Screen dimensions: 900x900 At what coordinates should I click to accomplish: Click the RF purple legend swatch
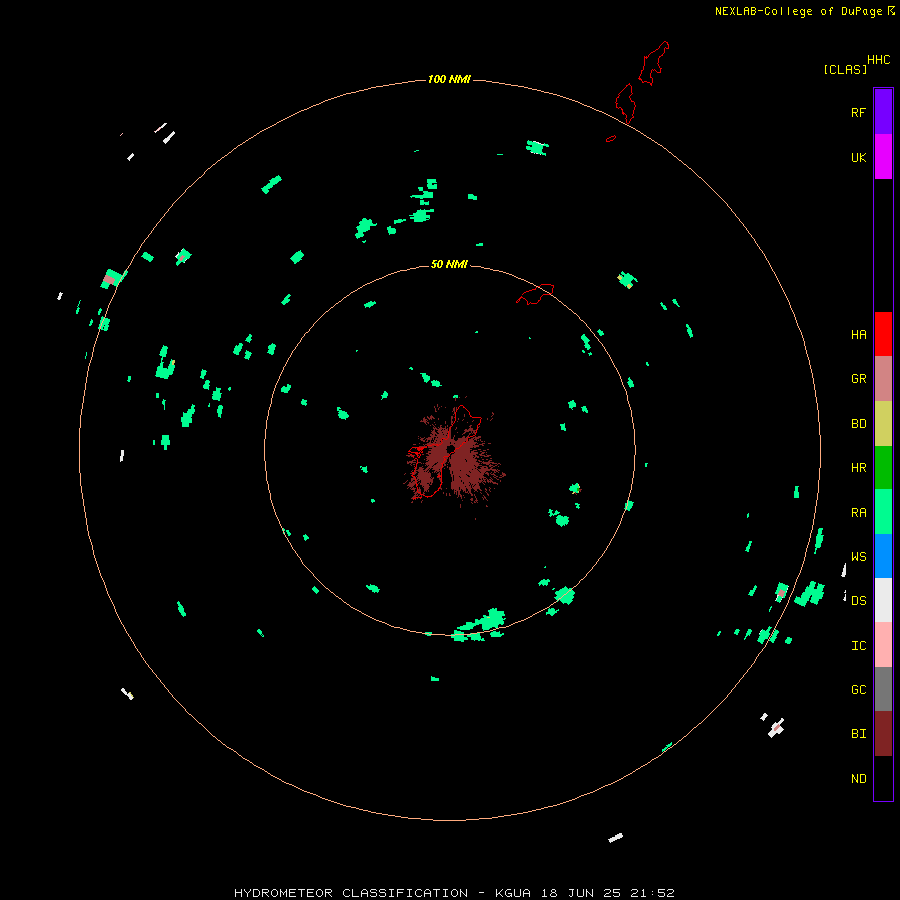(883, 112)
